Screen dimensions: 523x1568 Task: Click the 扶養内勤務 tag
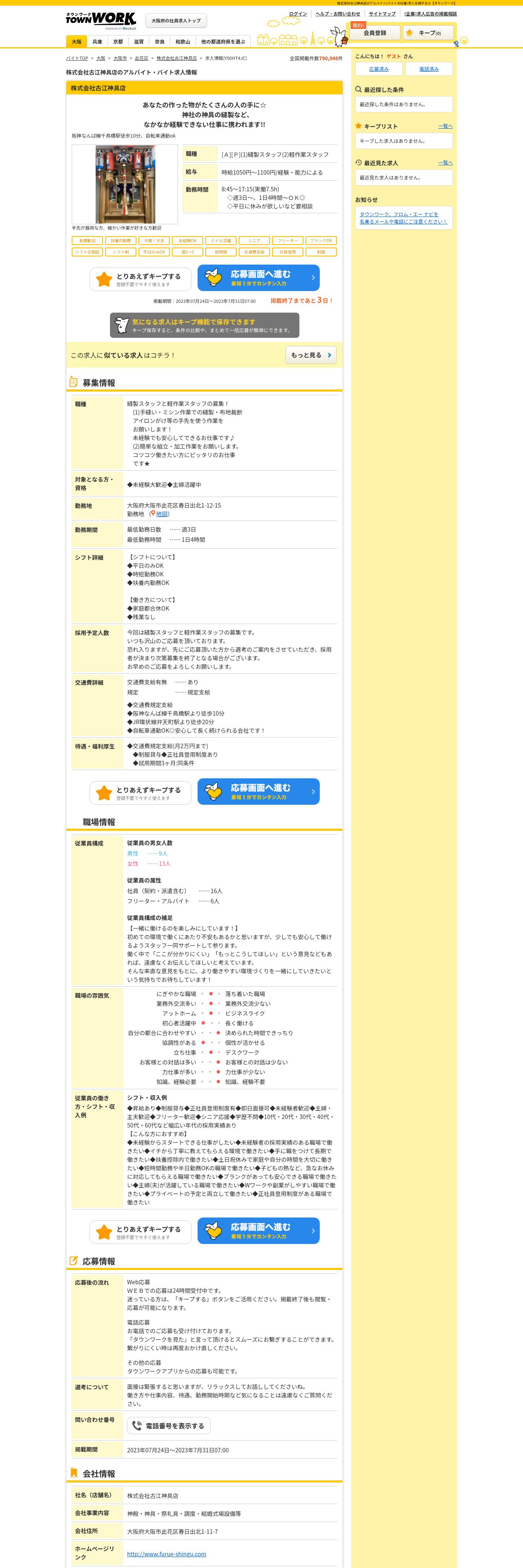coord(121,241)
